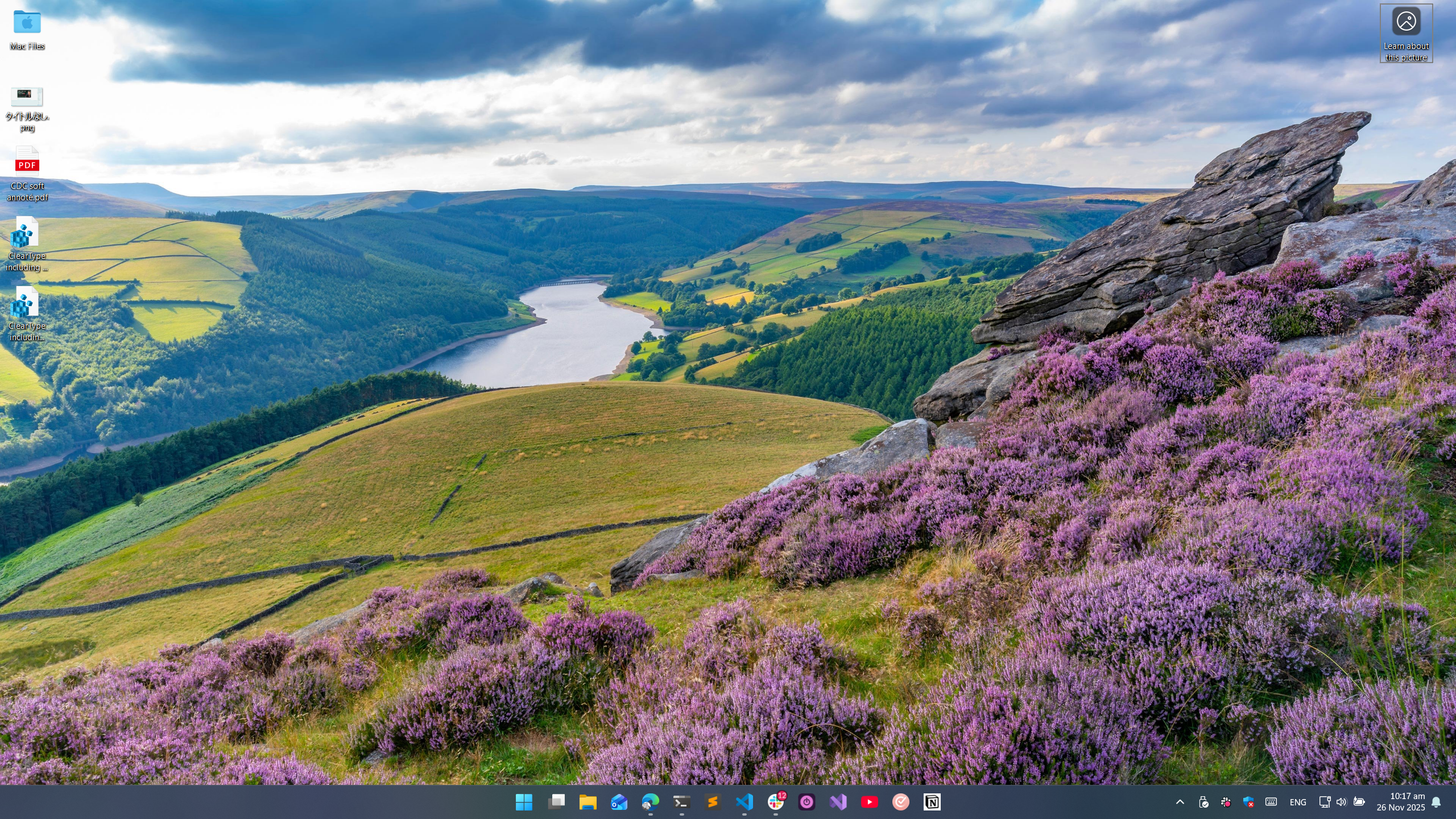Screen dimensions: 1456x819
Task: Open the volume speaker quick settings
Action: pyautogui.click(x=1341, y=802)
